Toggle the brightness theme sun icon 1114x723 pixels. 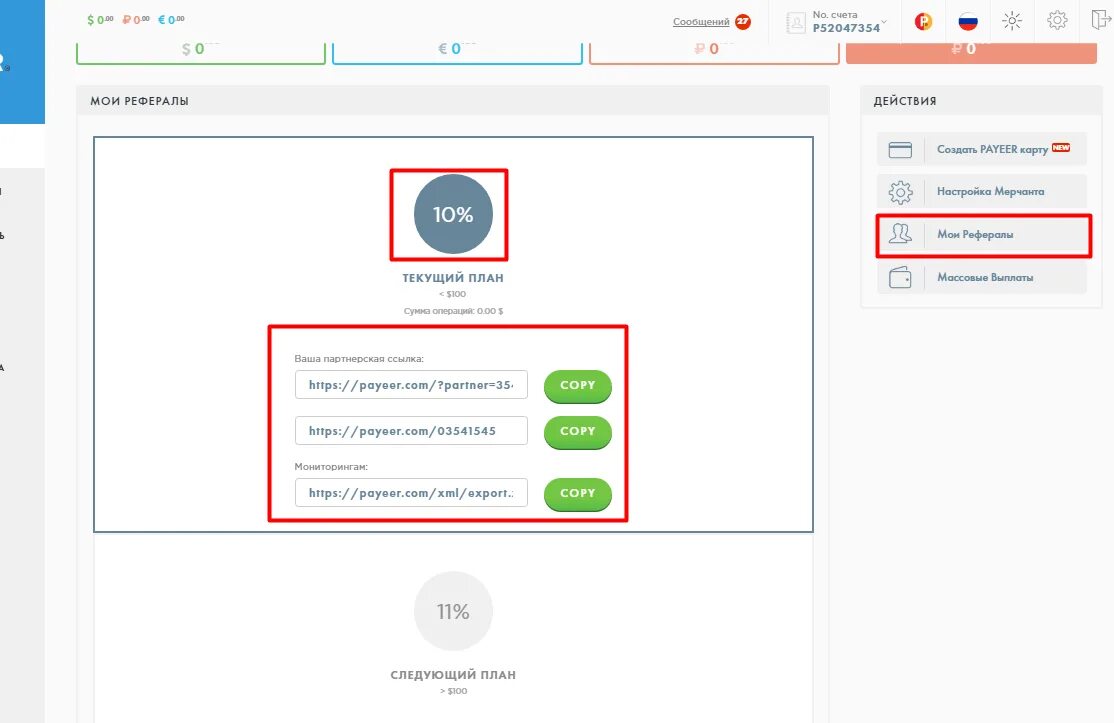pos(1012,21)
